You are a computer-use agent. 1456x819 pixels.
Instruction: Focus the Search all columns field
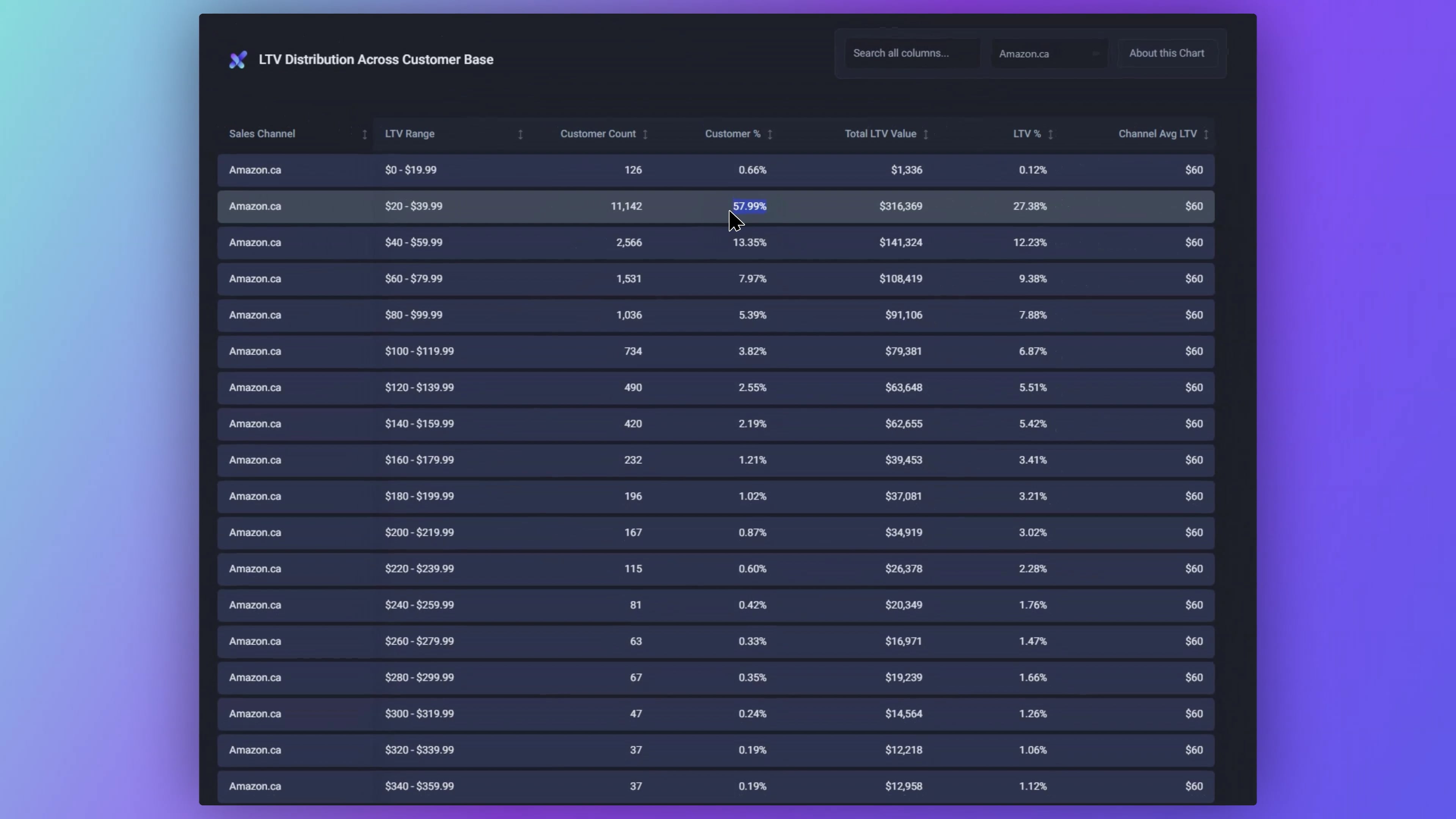point(912,53)
